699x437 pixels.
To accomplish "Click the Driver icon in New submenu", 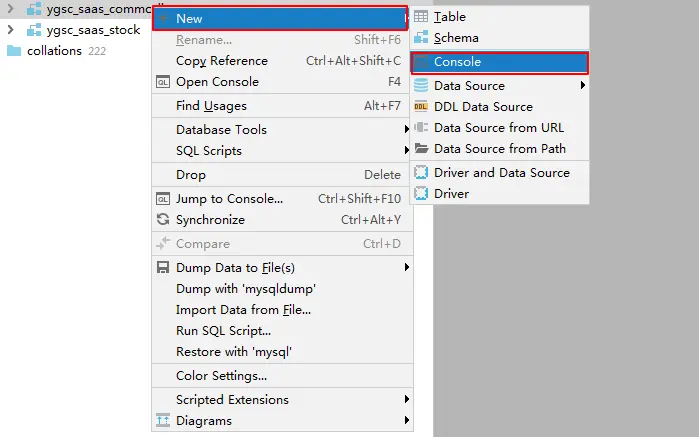I will [421, 194].
